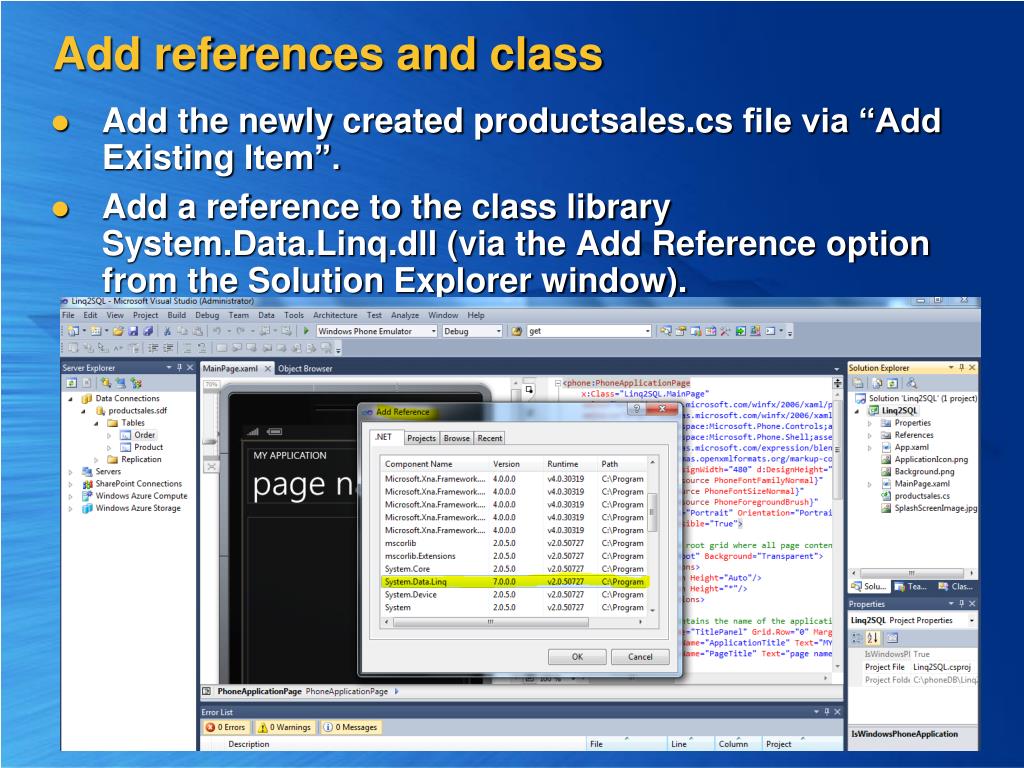Switch to Browse tab in Add Reference

click(x=456, y=438)
